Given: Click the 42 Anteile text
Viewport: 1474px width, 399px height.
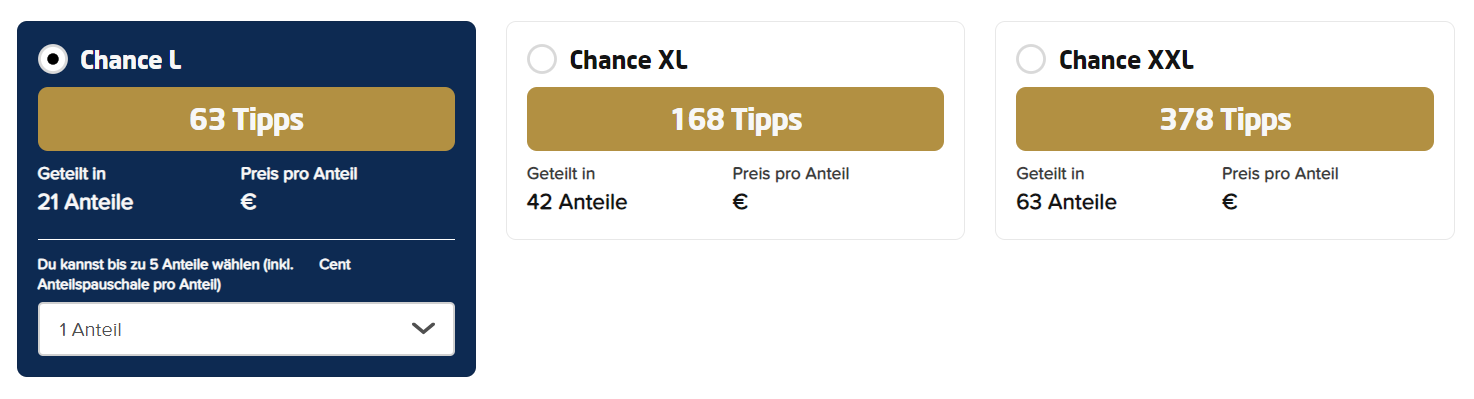Looking at the screenshot, I should click(x=577, y=202).
